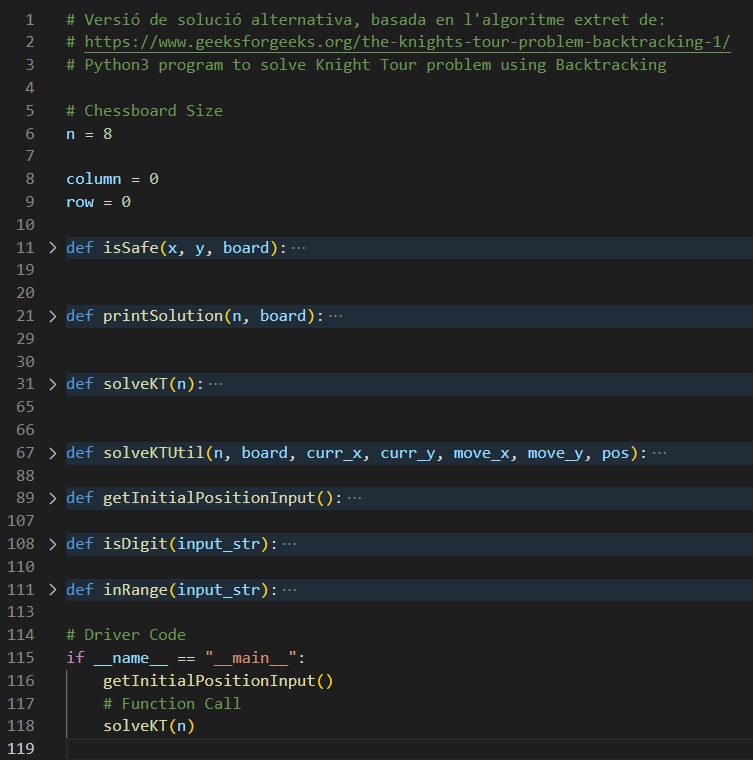Screen dimensions: 753x760
Task: Unfold the solveKTUtil function definition
Action: click(52, 453)
